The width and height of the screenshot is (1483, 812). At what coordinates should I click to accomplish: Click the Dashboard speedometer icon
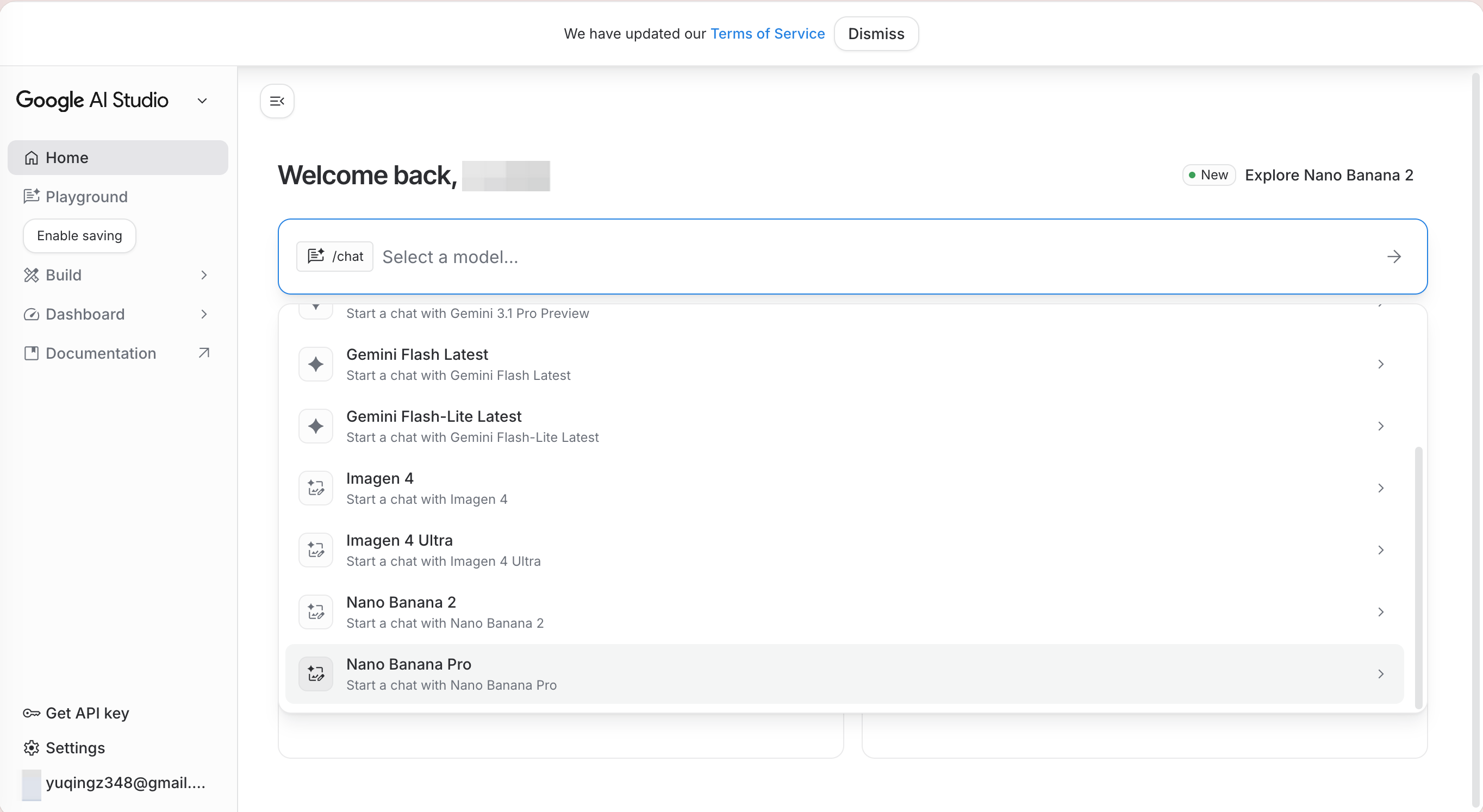pos(32,314)
